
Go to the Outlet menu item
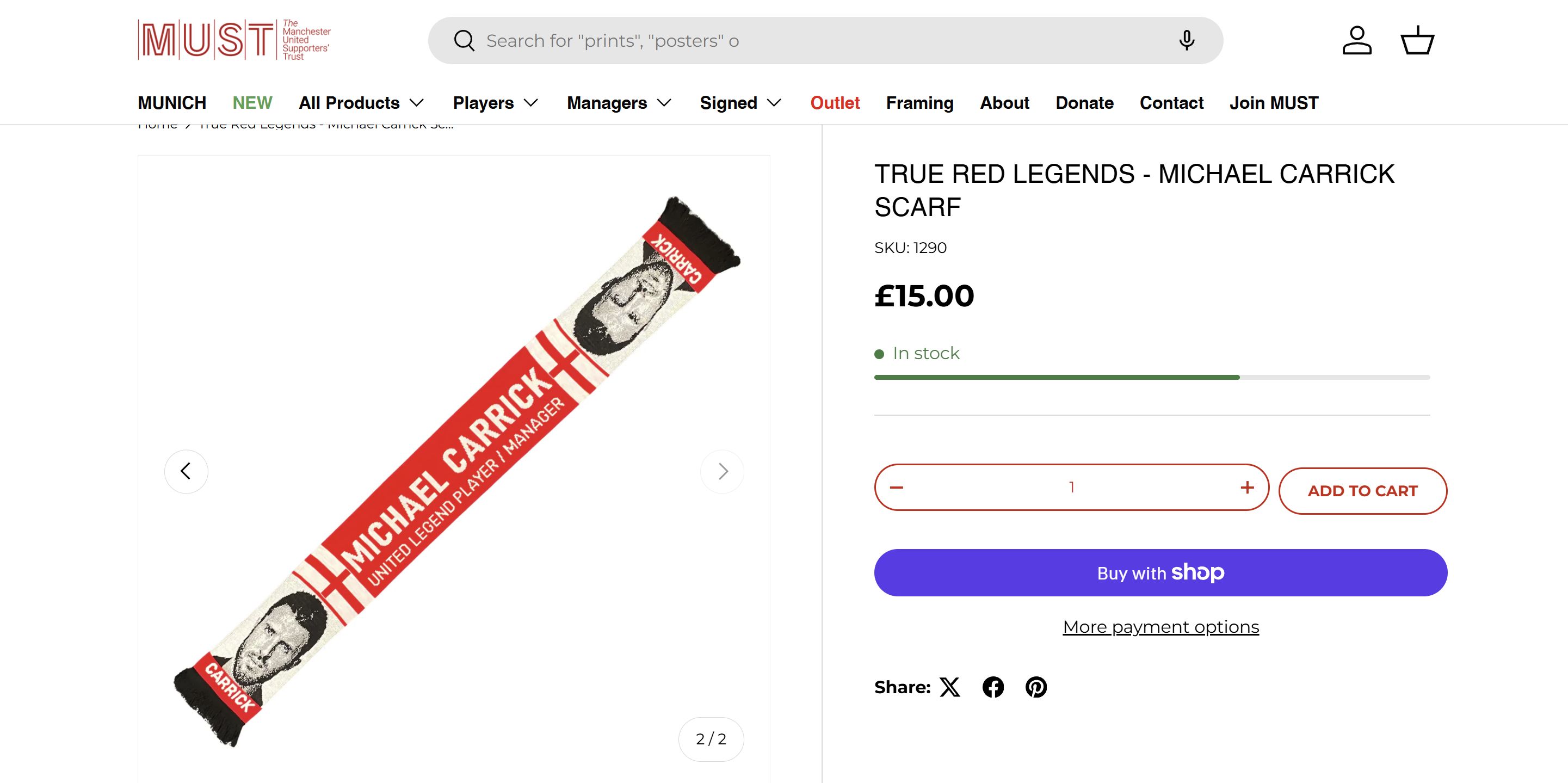pyautogui.click(x=835, y=103)
